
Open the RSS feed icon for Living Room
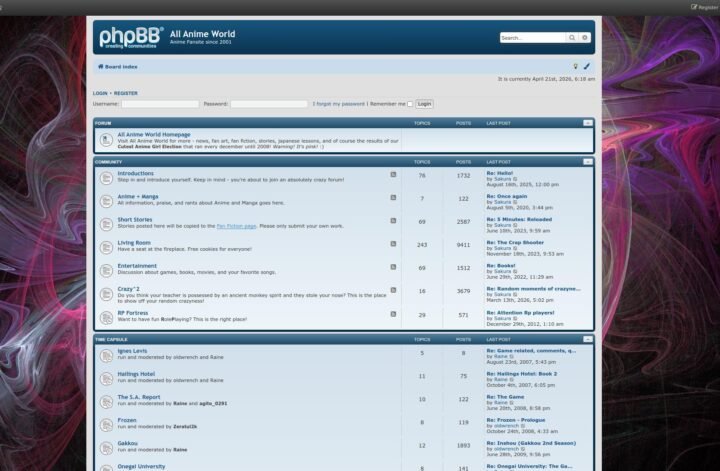pyautogui.click(x=393, y=243)
